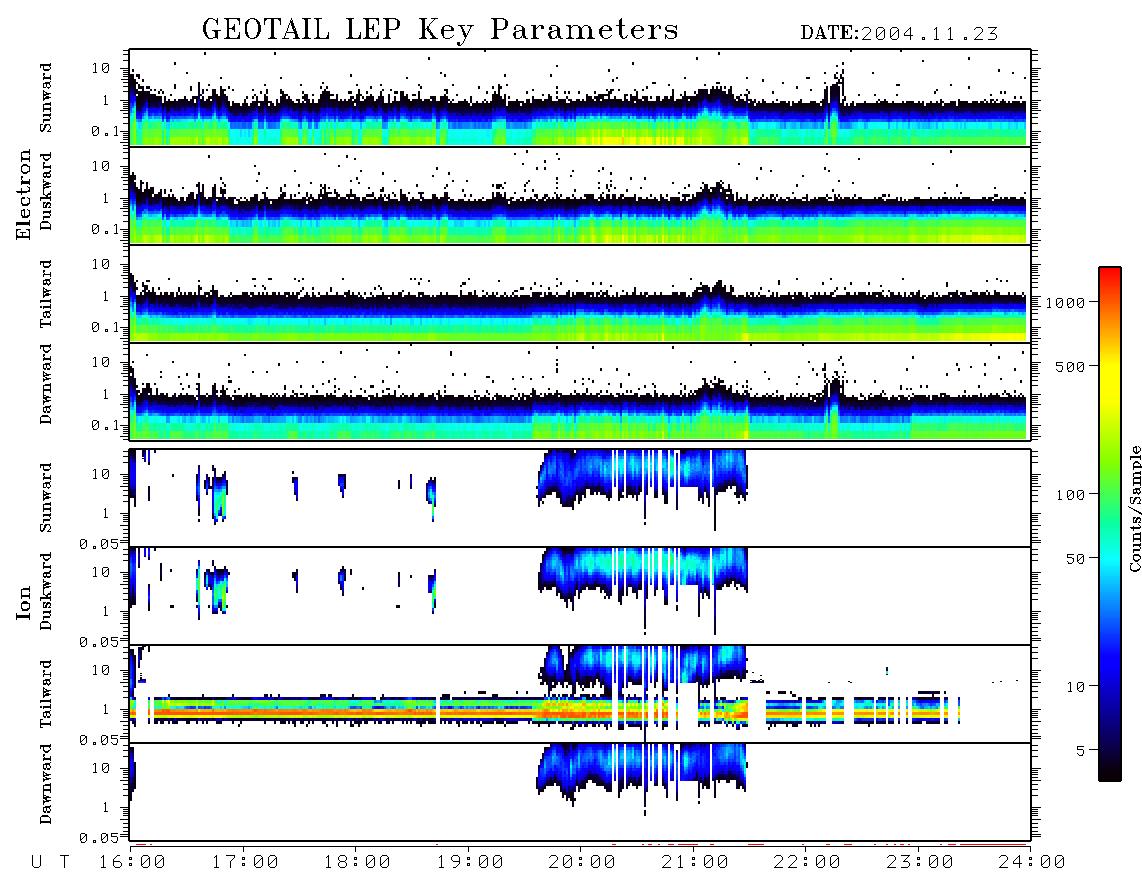Click the vertical "Ion" group label
This screenshot has height=880, width=1142.
coord(24,603)
